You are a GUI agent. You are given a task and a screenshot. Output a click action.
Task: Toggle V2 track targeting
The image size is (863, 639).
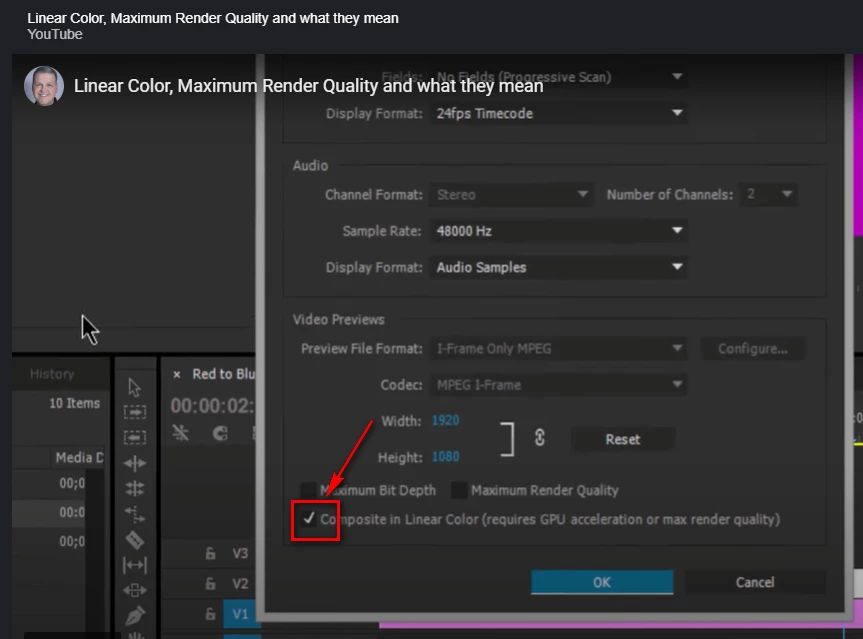240,583
